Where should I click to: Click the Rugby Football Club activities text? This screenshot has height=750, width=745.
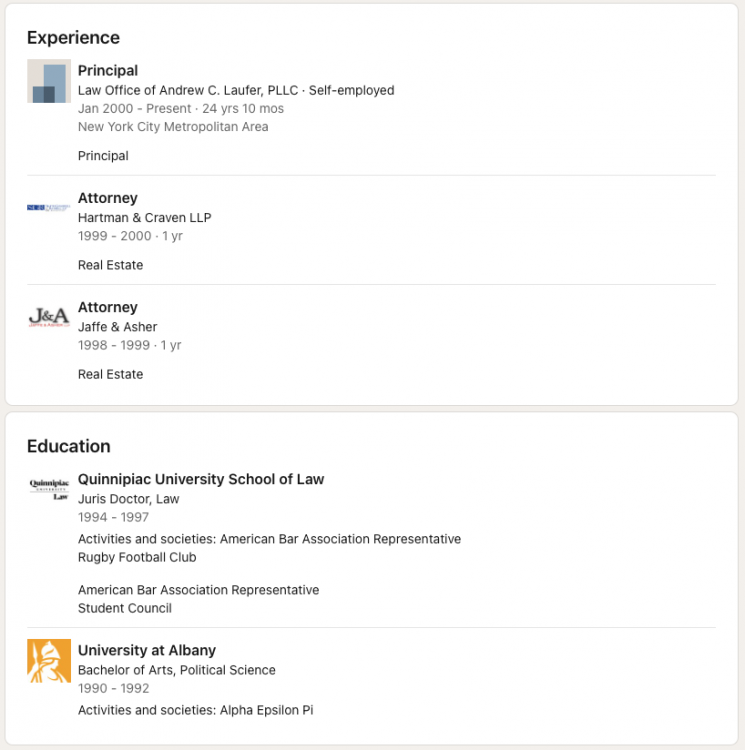(x=137, y=557)
